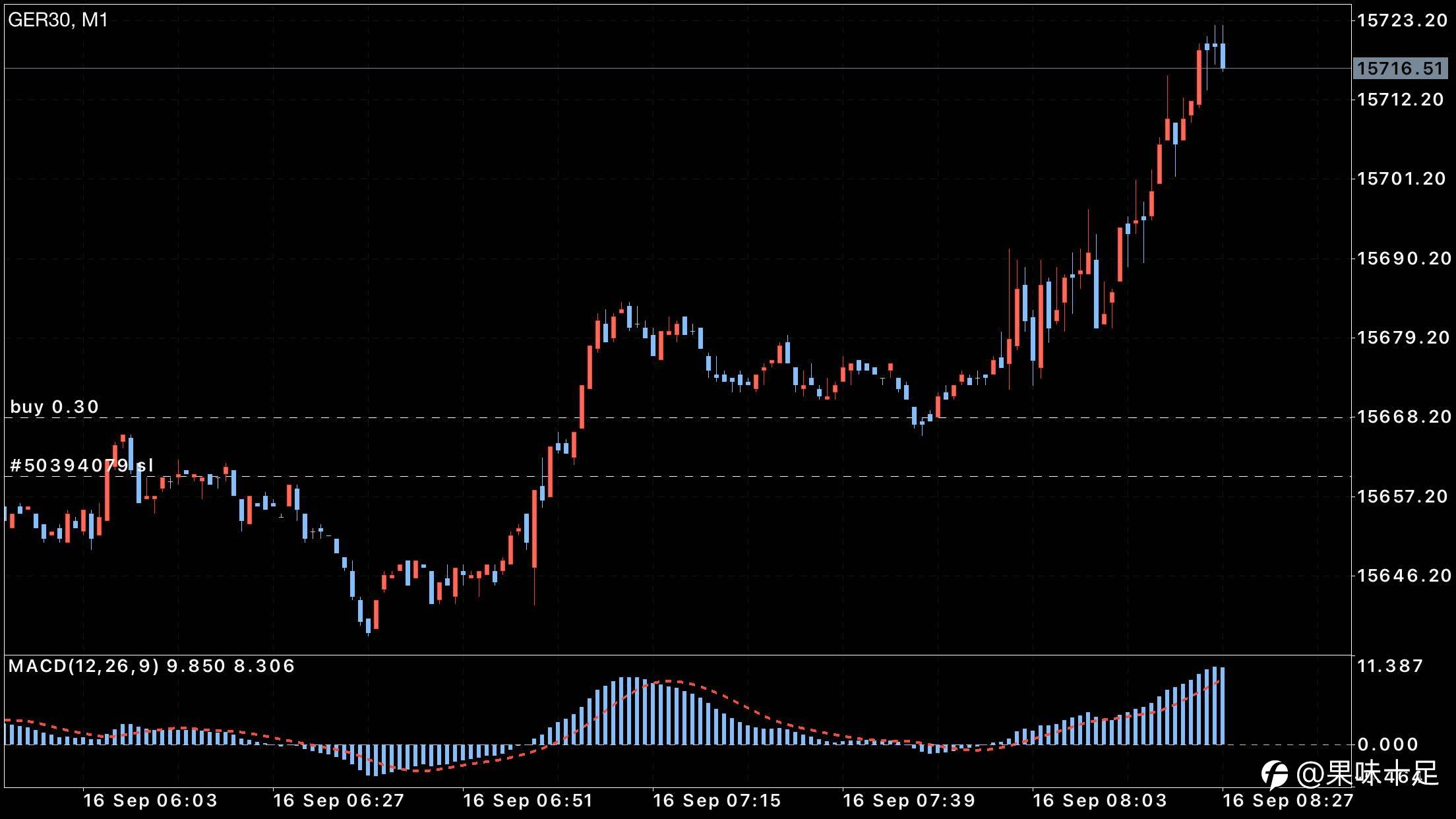Click the watermark logo icon at bottom right
The height and width of the screenshot is (819, 1456).
1275,773
